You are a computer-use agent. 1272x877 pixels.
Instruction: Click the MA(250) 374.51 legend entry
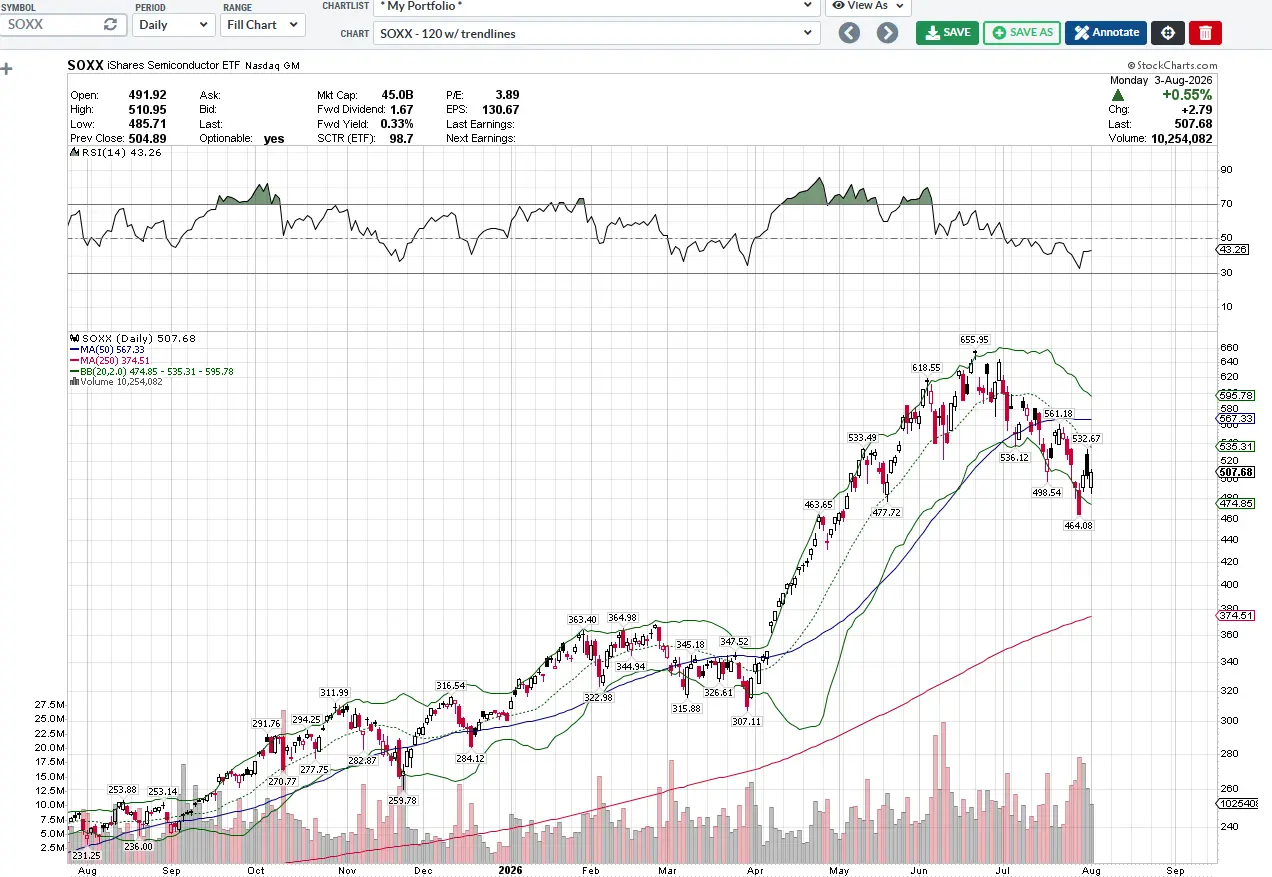pos(111,360)
